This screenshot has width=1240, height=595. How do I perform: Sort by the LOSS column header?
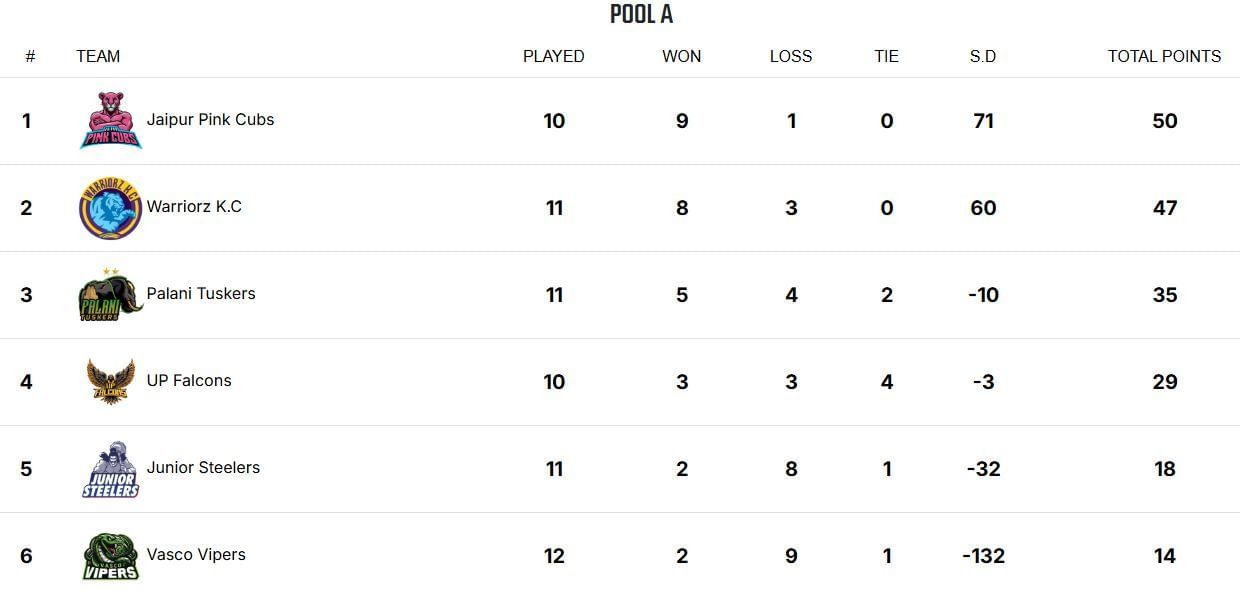coord(790,57)
